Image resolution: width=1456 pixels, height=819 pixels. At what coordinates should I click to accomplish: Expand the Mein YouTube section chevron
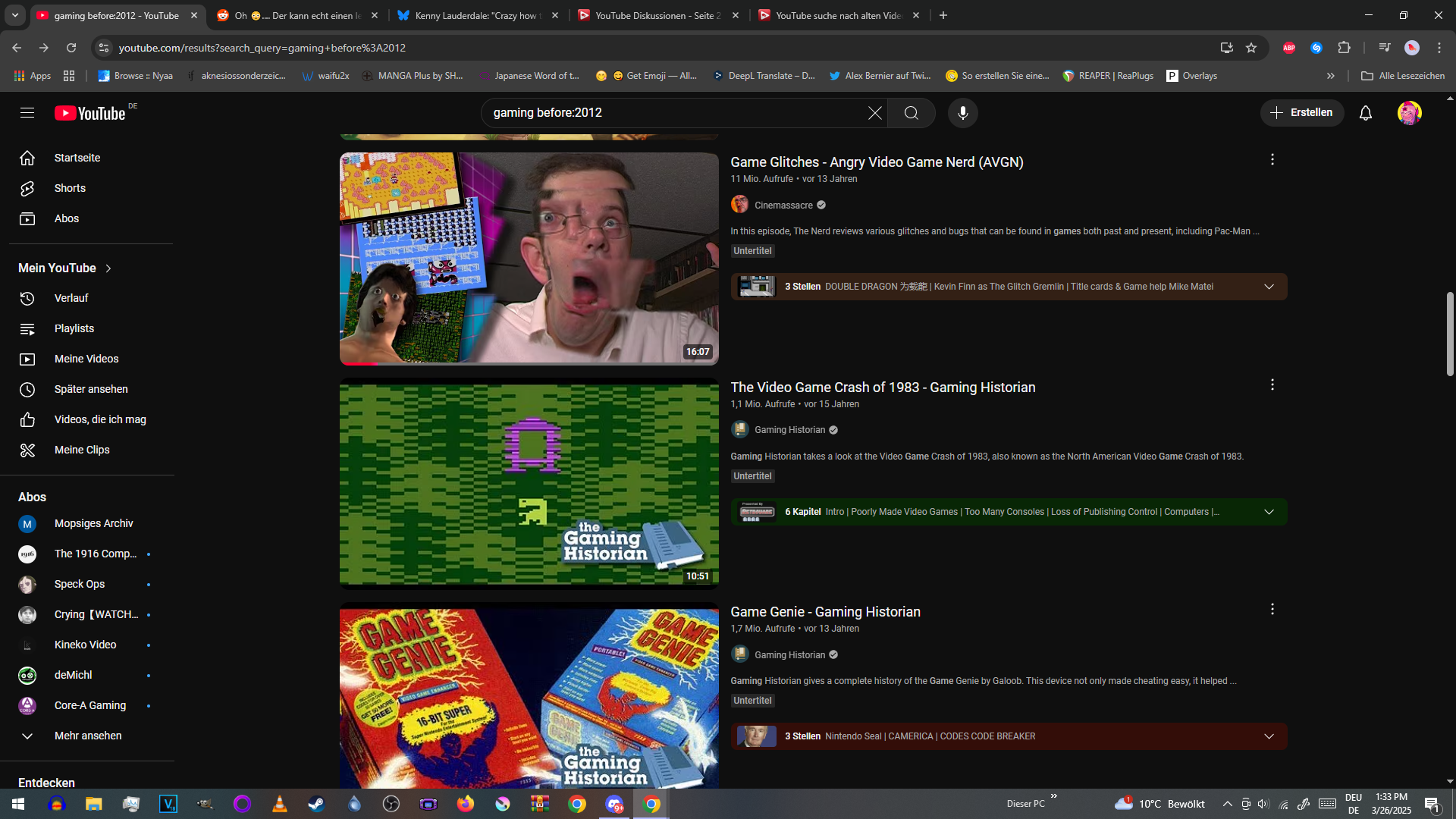(108, 268)
